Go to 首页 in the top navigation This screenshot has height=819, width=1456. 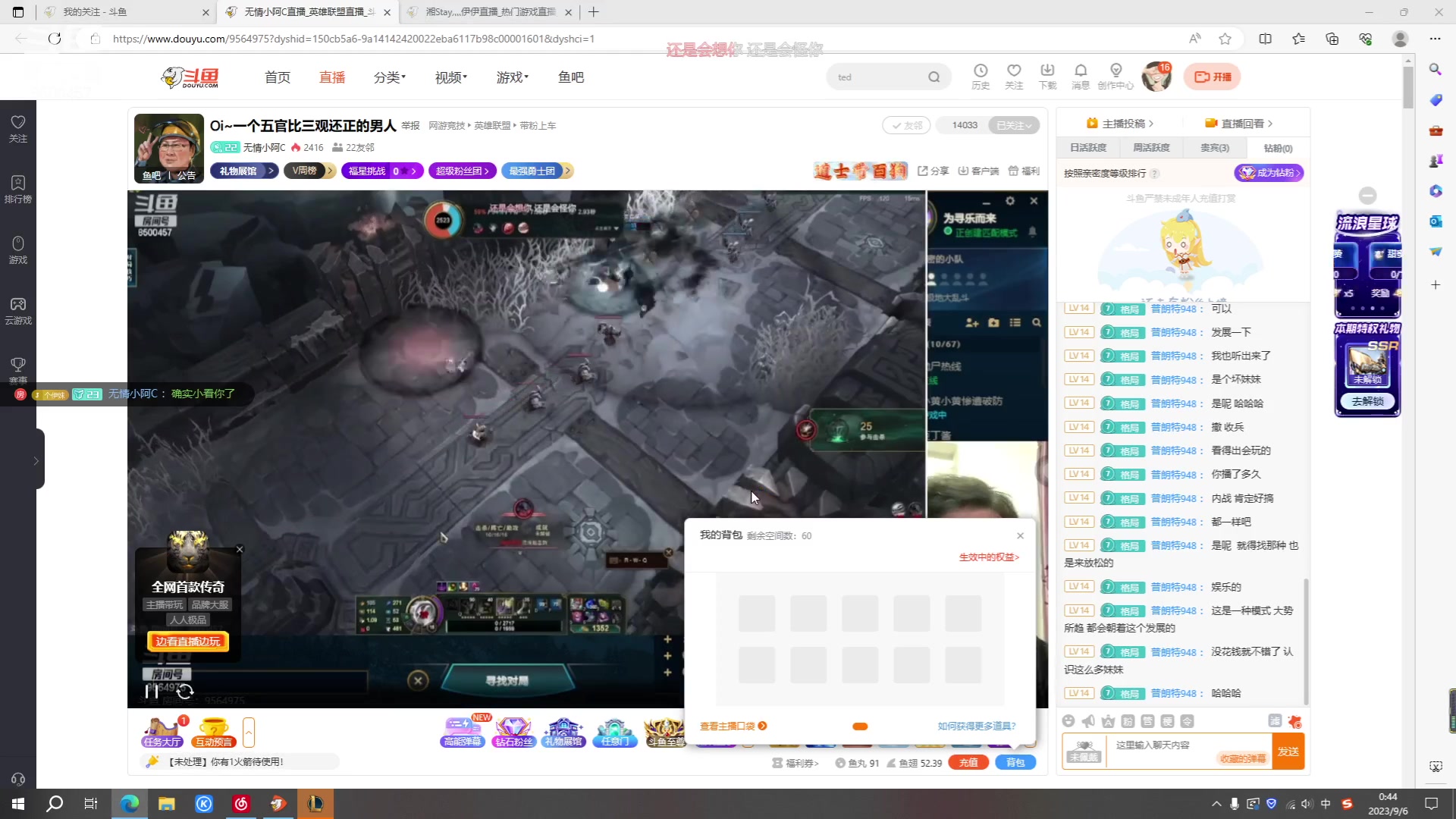(278, 77)
